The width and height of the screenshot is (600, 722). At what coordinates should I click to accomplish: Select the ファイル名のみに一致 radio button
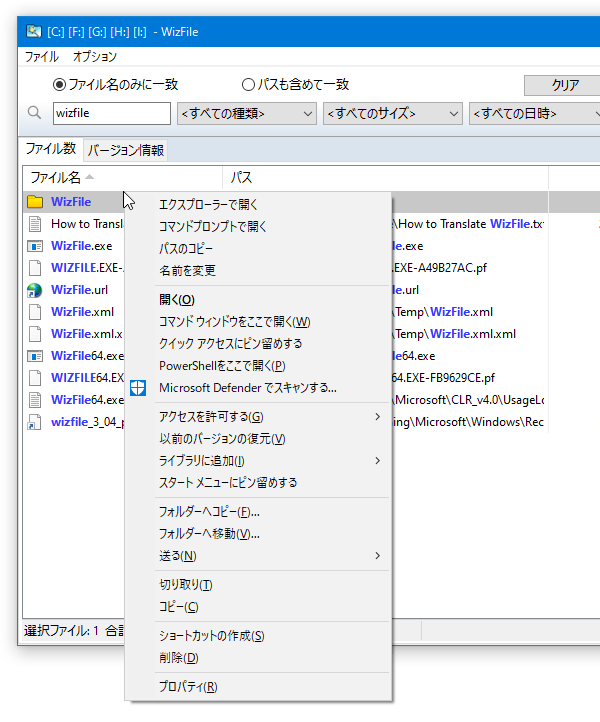pyautogui.click(x=59, y=84)
